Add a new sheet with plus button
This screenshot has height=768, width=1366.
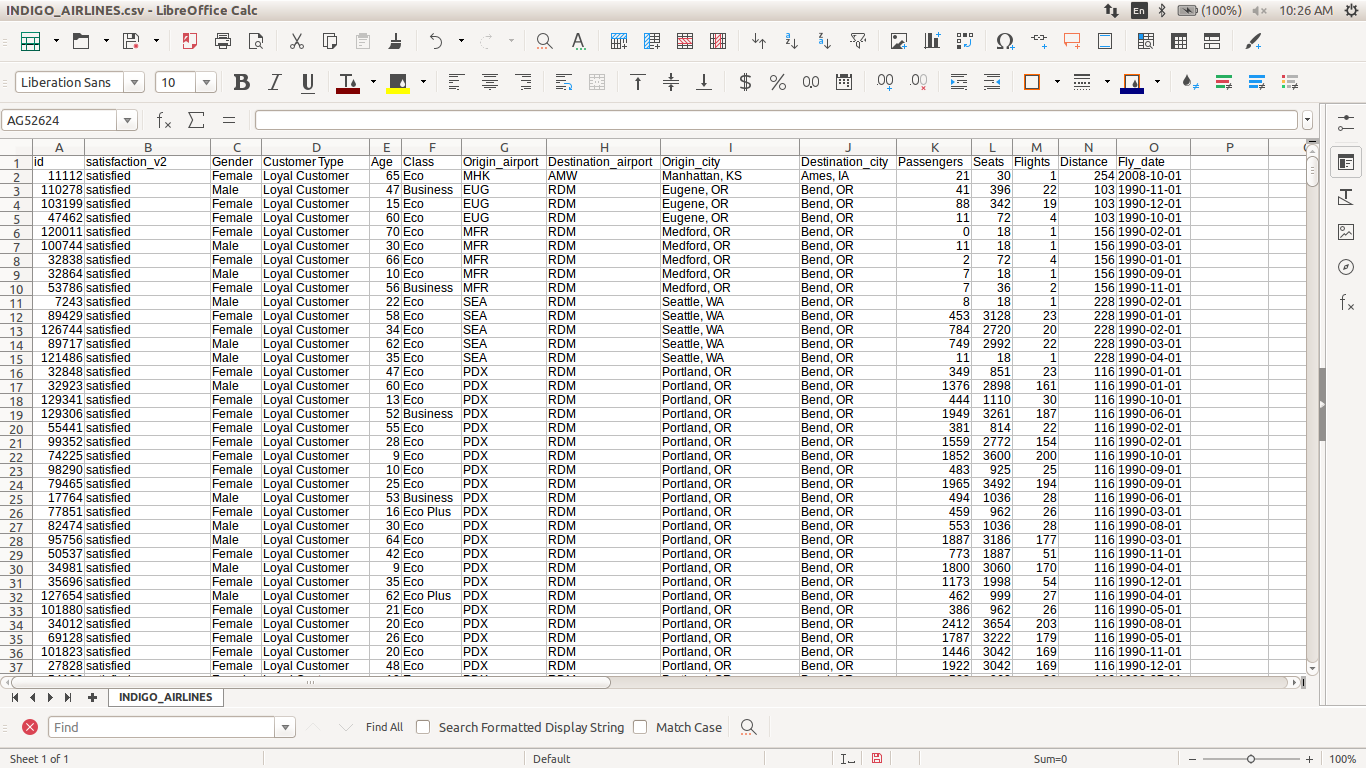tap(92, 697)
